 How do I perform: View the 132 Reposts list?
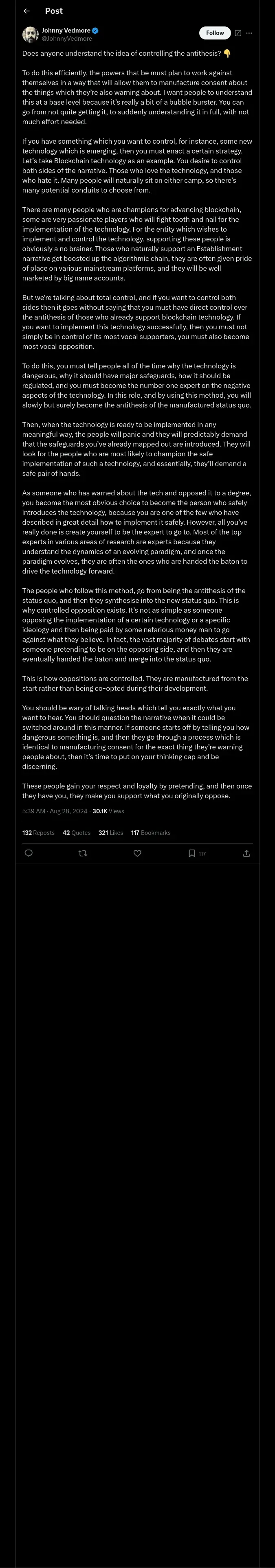click(38, 833)
